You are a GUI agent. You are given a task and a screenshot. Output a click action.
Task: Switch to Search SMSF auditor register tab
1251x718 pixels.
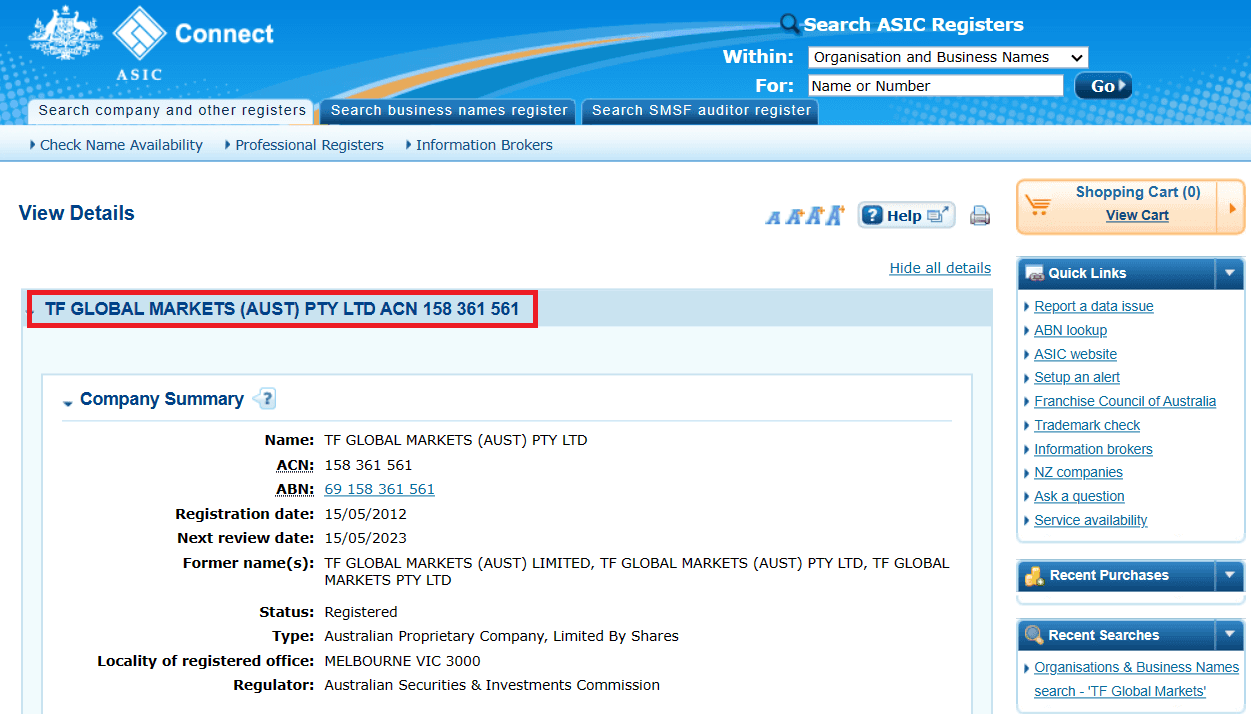click(701, 111)
